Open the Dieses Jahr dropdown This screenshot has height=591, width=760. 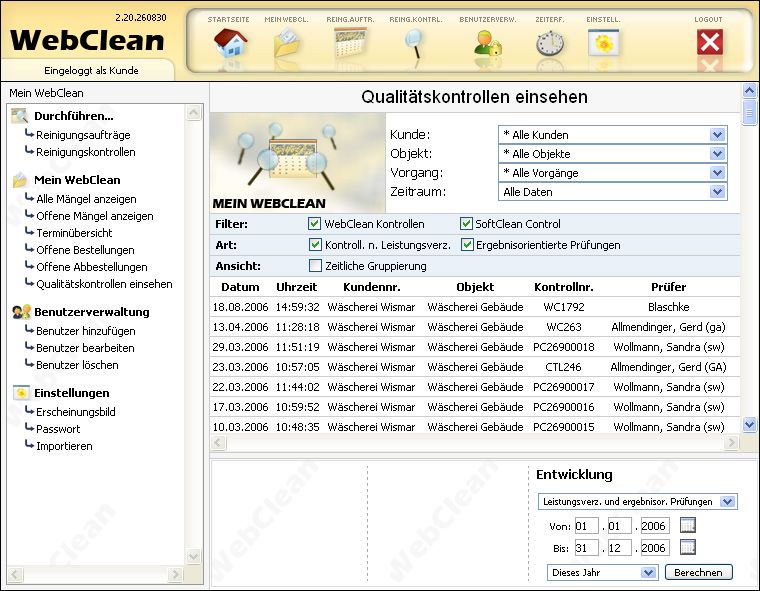tap(602, 572)
